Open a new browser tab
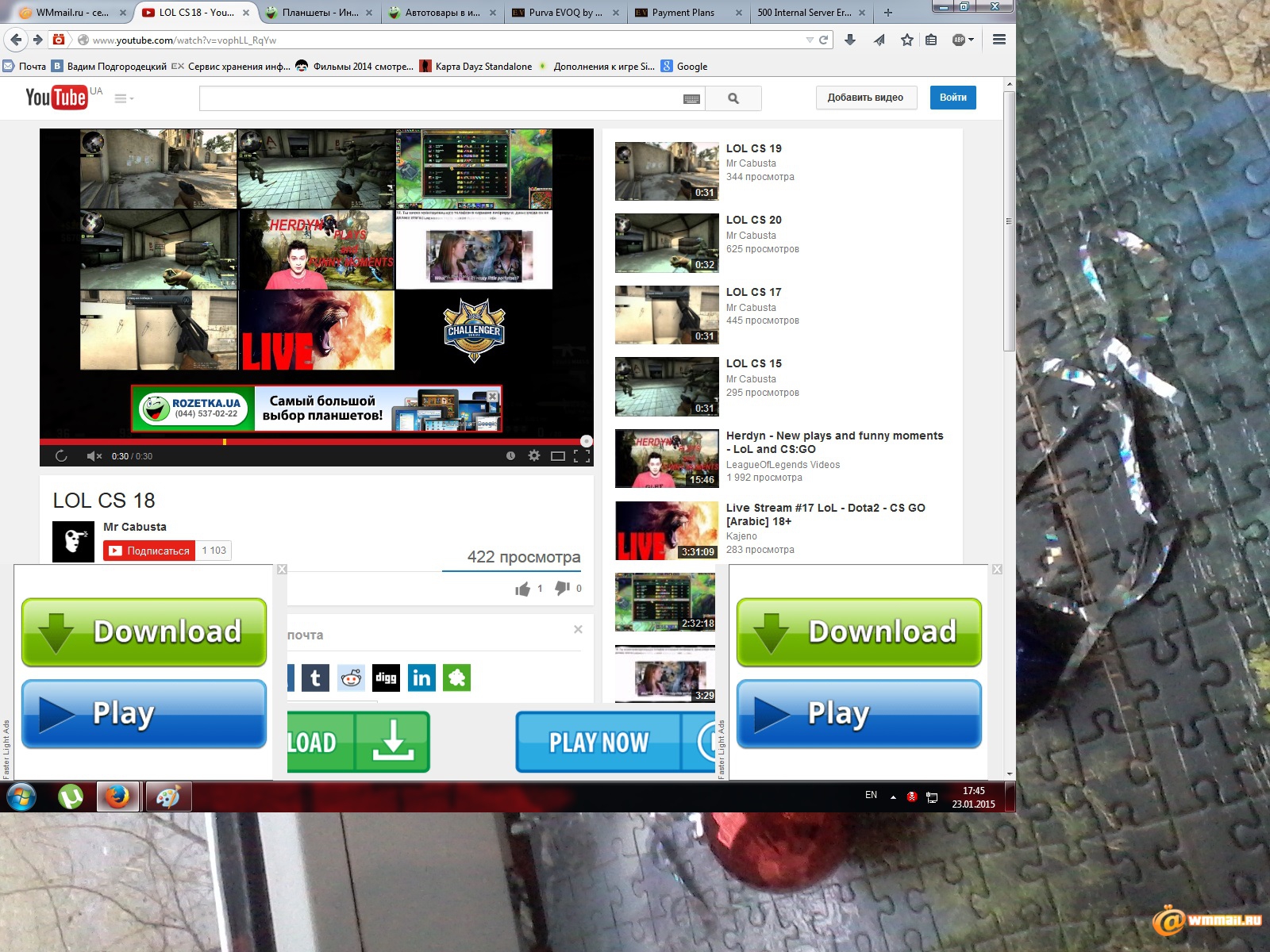This screenshot has height=952, width=1270. coord(888,13)
